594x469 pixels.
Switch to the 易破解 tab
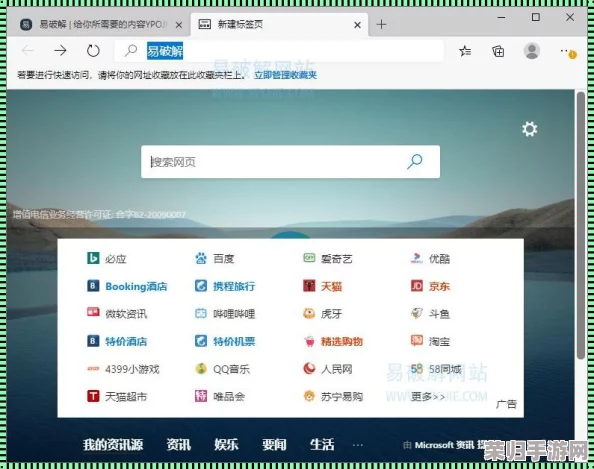(x=99, y=25)
